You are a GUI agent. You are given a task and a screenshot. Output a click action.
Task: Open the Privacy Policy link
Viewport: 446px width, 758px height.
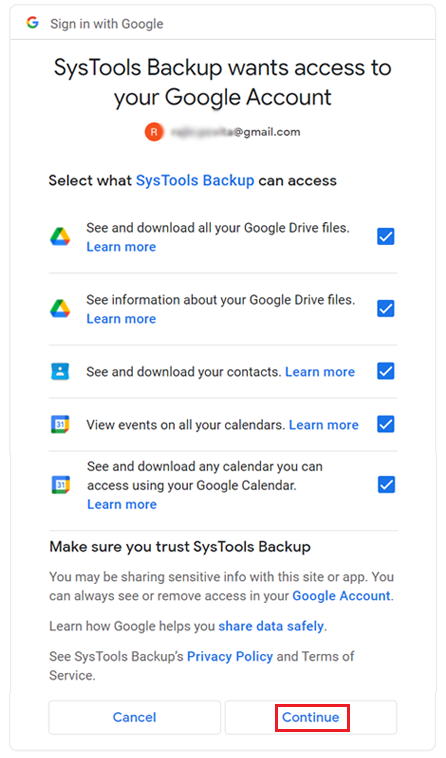click(x=230, y=656)
